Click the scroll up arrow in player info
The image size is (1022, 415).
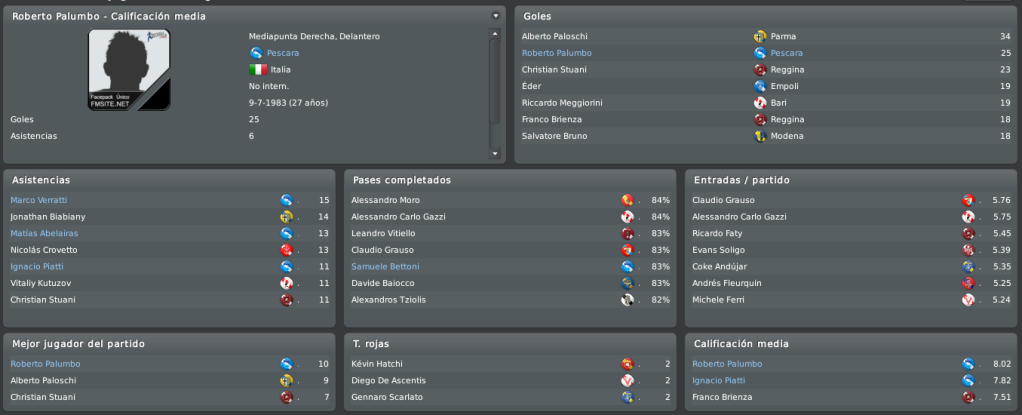495,33
